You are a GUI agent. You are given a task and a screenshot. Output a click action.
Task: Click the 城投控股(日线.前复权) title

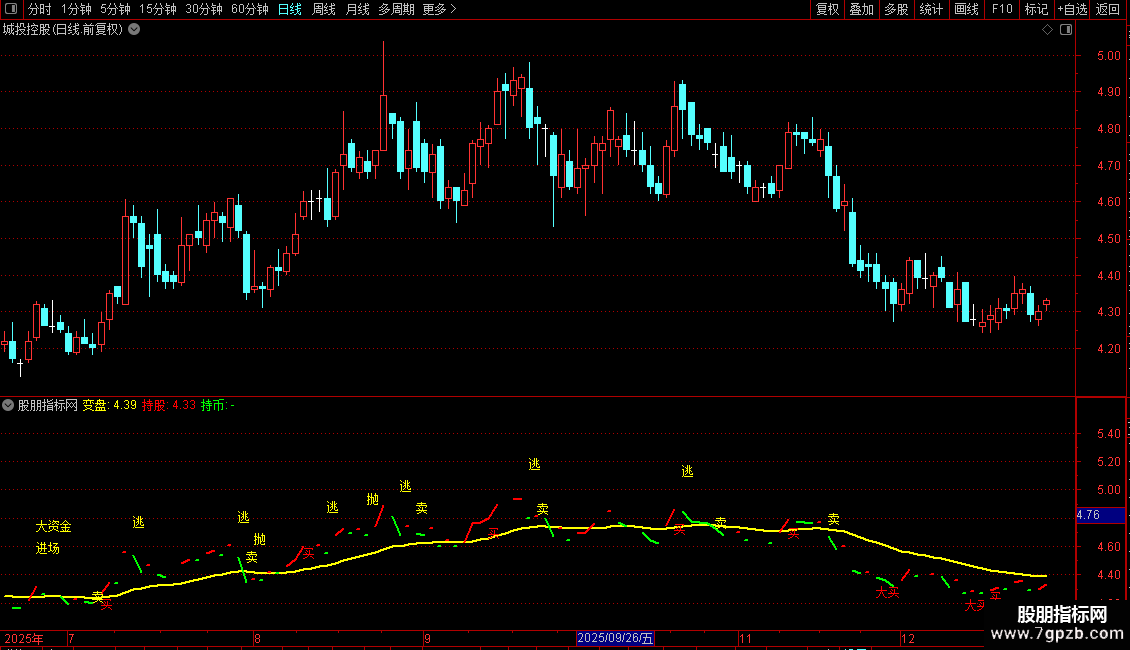(63, 30)
